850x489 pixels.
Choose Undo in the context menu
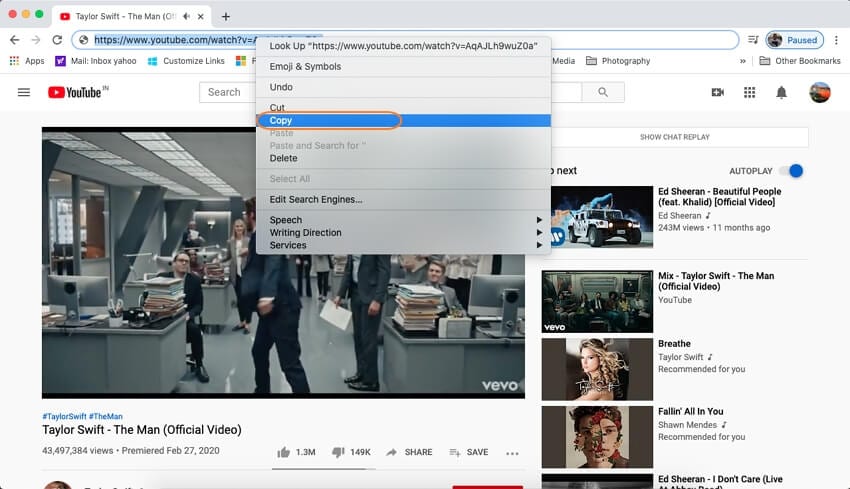point(403,87)
